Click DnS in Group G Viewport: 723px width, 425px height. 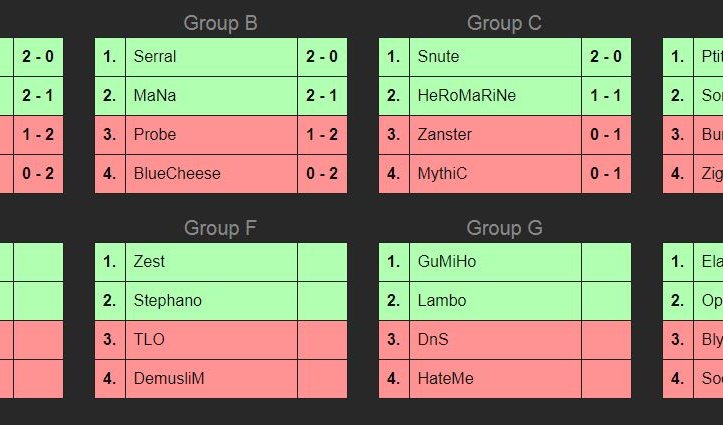[x=433, y=340]
